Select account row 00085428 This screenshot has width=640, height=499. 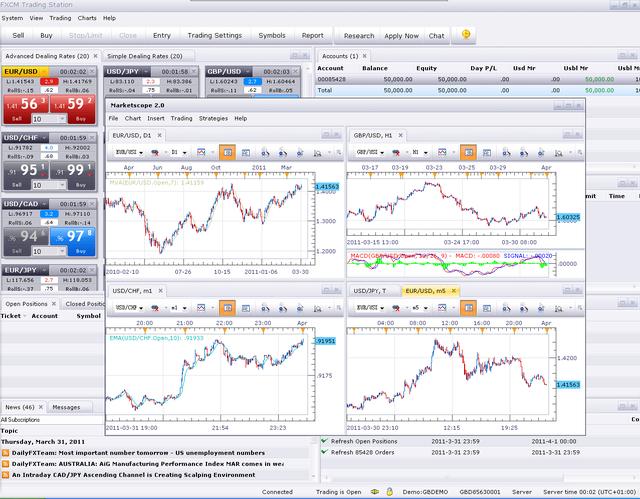tap(478, 80)
